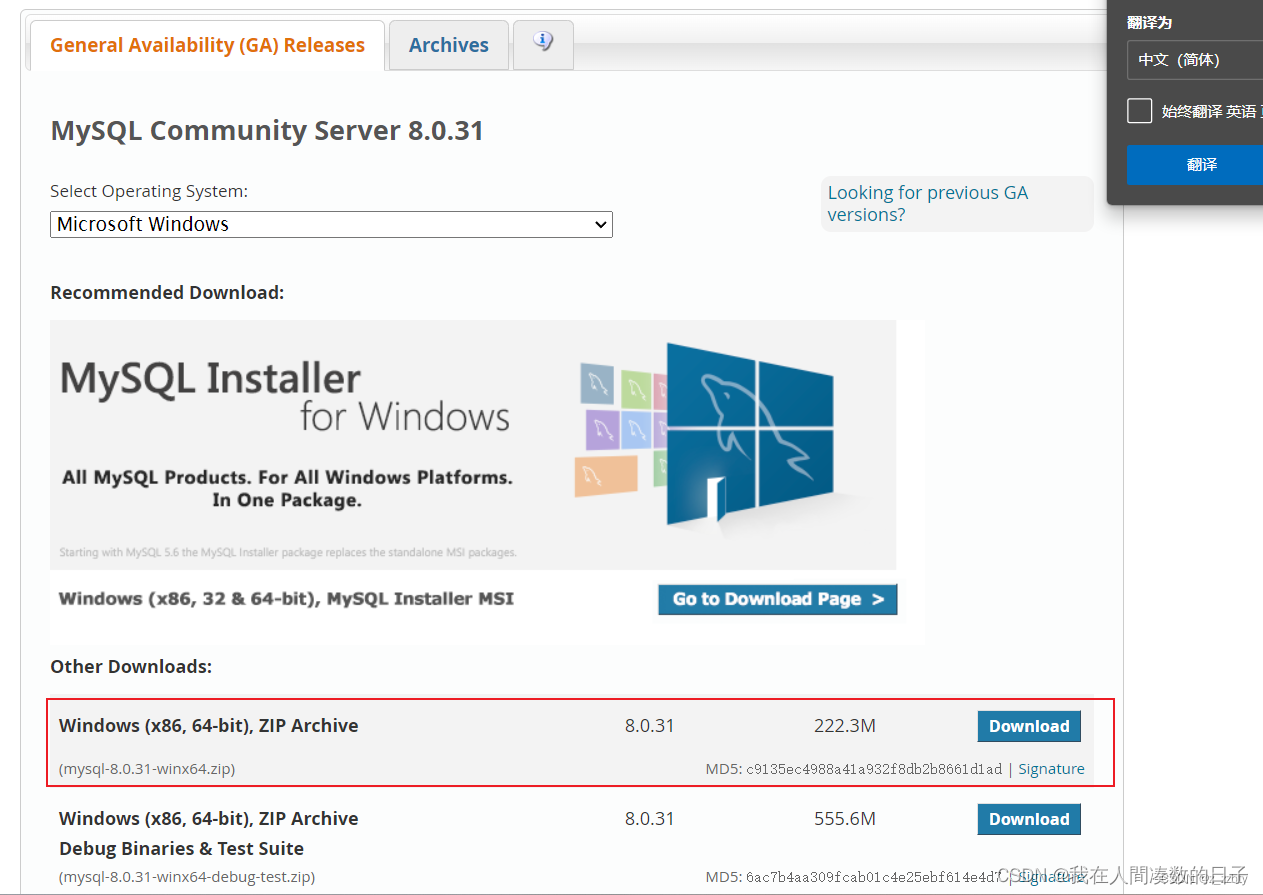
Task: Download the 222.3M Windows ZIP Archive
Action: (x=1029, y=726)
